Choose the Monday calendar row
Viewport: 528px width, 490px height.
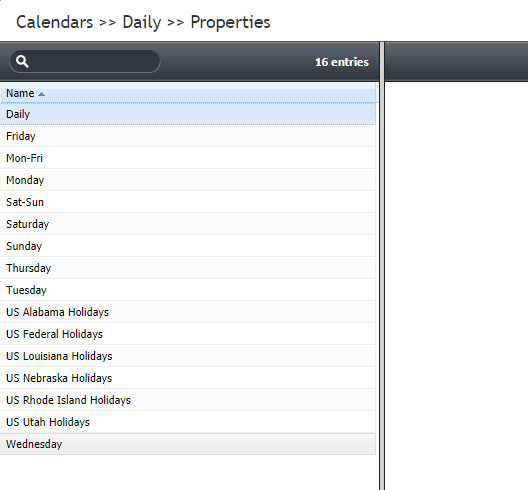(188, 180)
